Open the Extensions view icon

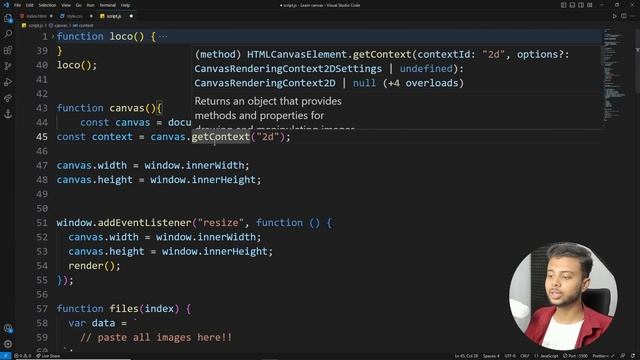click(8, 50)
